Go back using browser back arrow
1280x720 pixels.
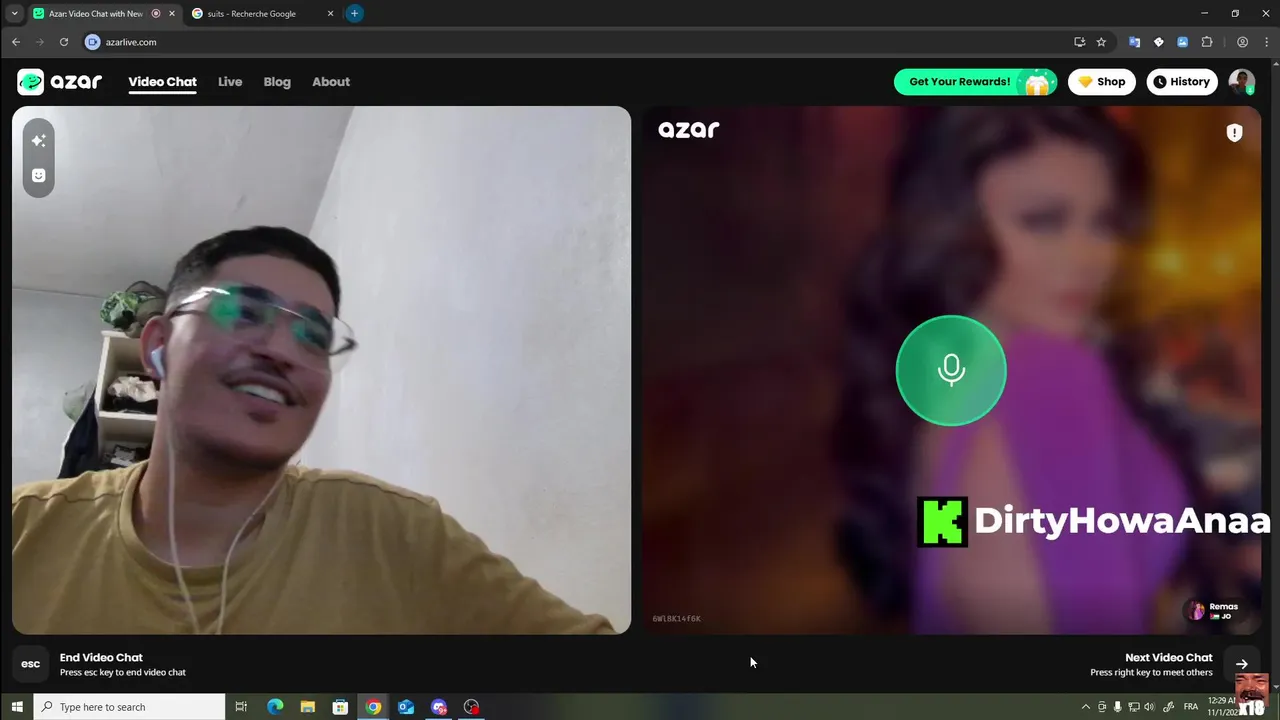click(16, 42)
